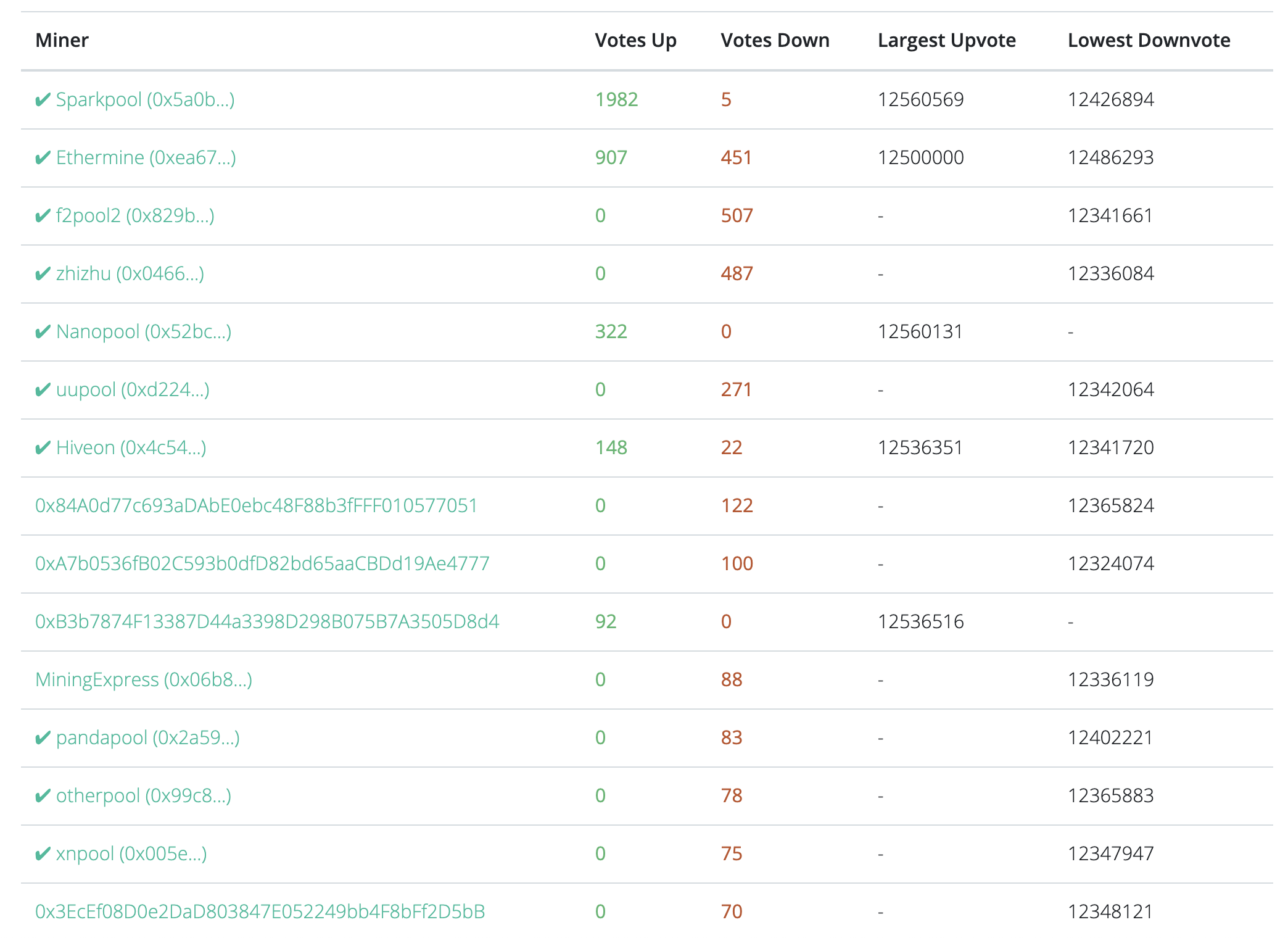Click the checkmark icon next to zhizhu
This screenshot has width=1288, height=938.
(43, 273)
